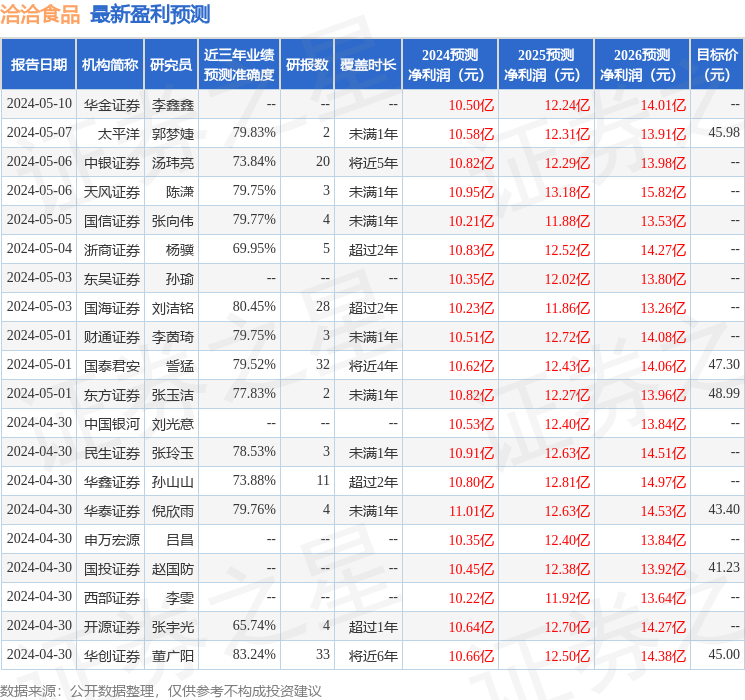Click researcher name 刘洁铭
745x700 pixels.
pyautogui.click(x=172, y=308)
